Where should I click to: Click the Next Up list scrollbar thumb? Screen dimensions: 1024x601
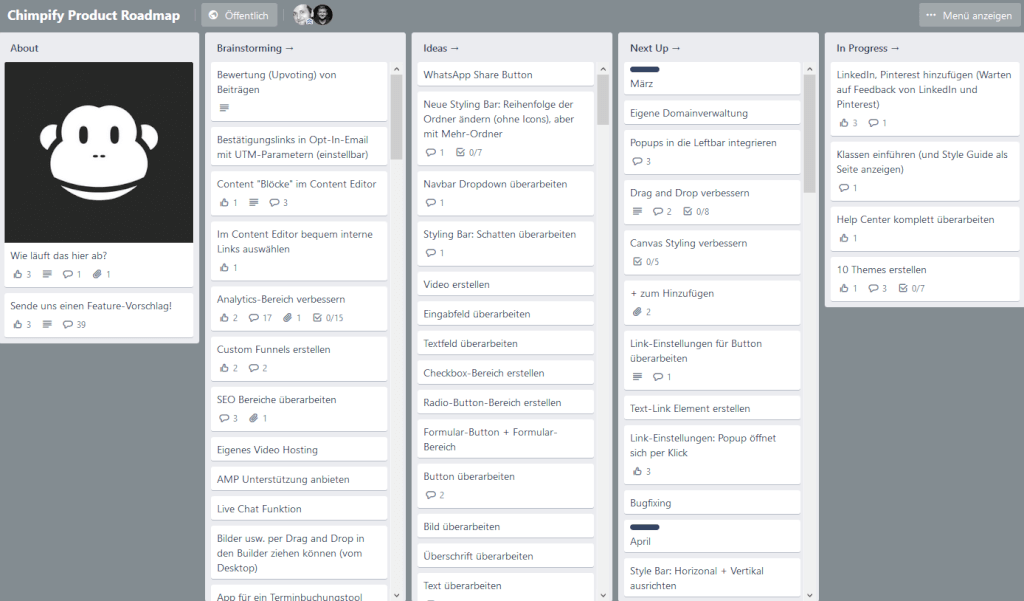pos(809,133)
